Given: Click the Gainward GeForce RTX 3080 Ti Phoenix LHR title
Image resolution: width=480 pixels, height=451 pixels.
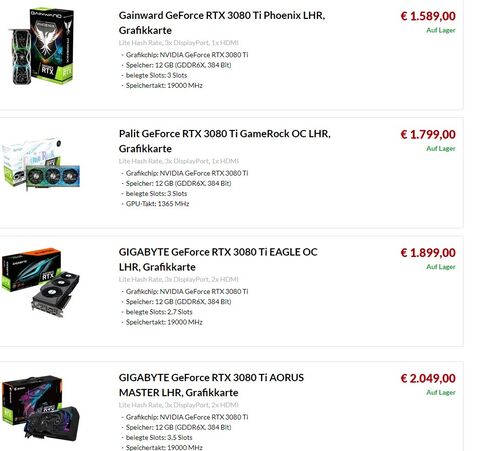Looking at the screenshot, I should tap(222, 23).
